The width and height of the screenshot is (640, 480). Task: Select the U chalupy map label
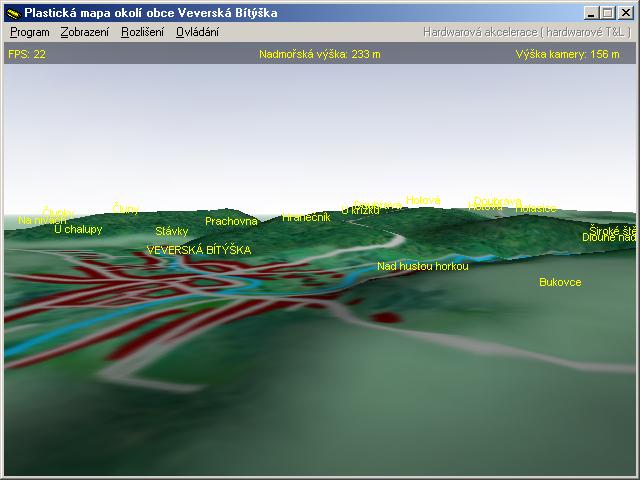click(78, 229)
